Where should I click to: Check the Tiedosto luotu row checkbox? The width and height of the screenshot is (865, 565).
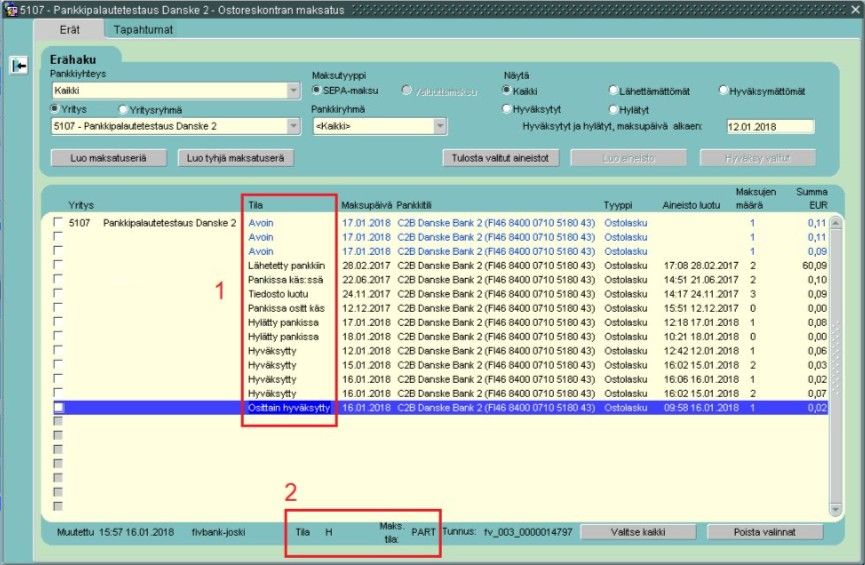(x=58, y=293)
